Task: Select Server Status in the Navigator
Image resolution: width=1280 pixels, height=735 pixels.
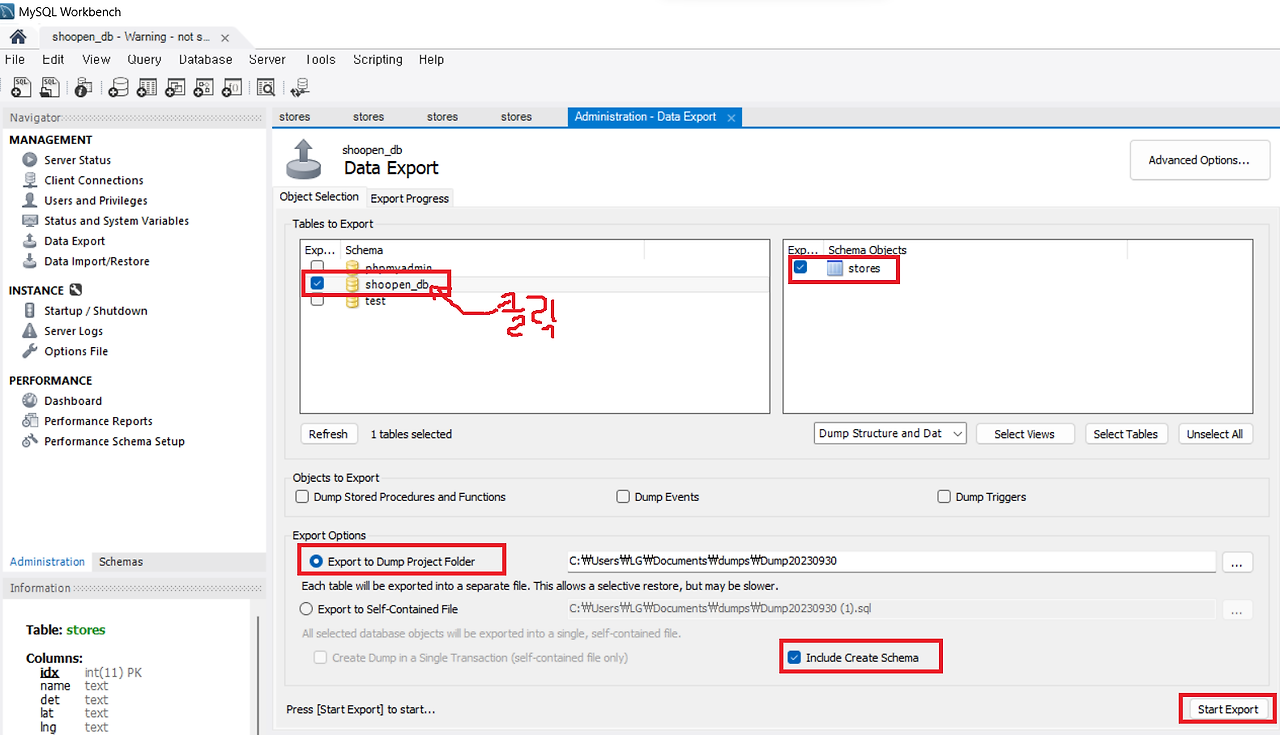Action: tap(77, 159)
